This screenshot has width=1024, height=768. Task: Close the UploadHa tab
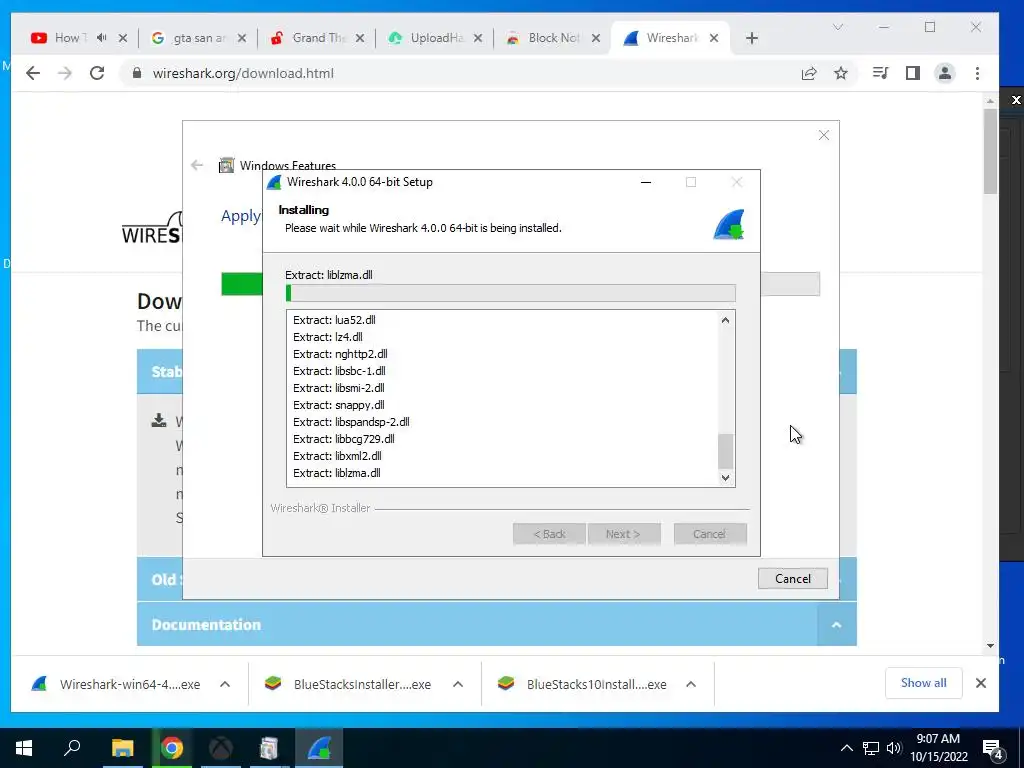[x=477, y=38]
